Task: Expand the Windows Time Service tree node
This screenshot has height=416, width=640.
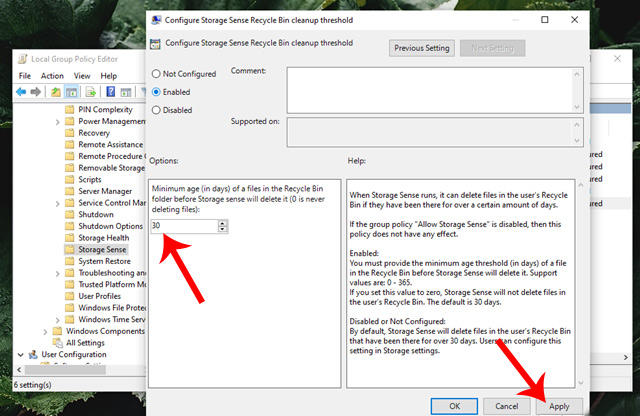Action: coord(57,320)
